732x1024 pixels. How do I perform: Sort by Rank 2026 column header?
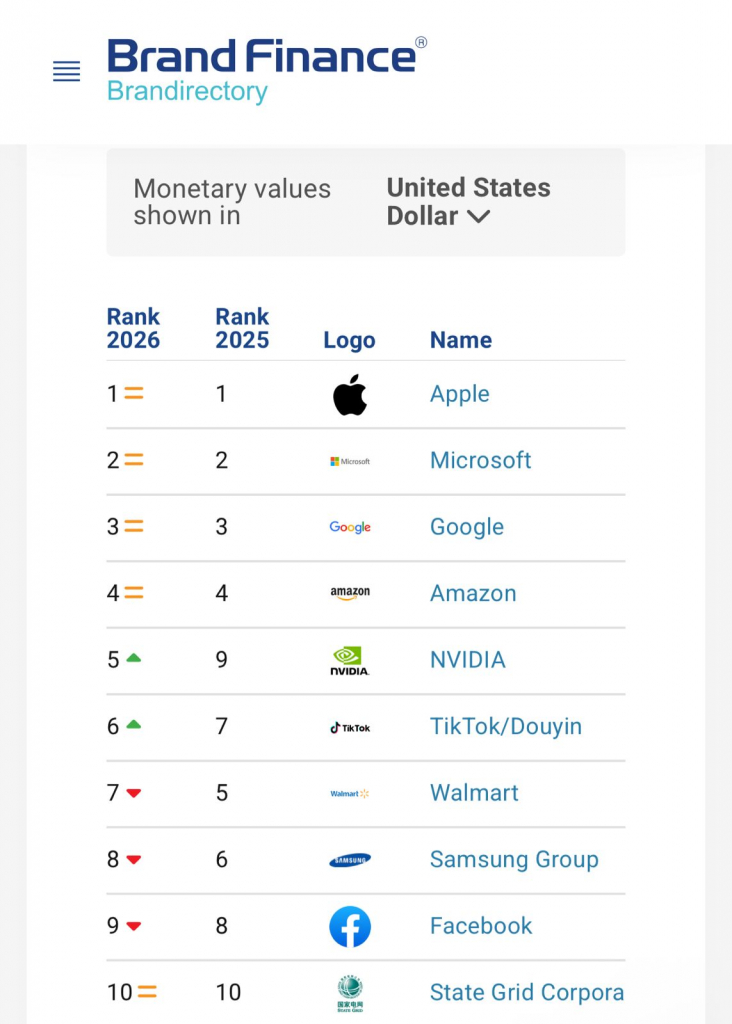[x=133, y=328]
